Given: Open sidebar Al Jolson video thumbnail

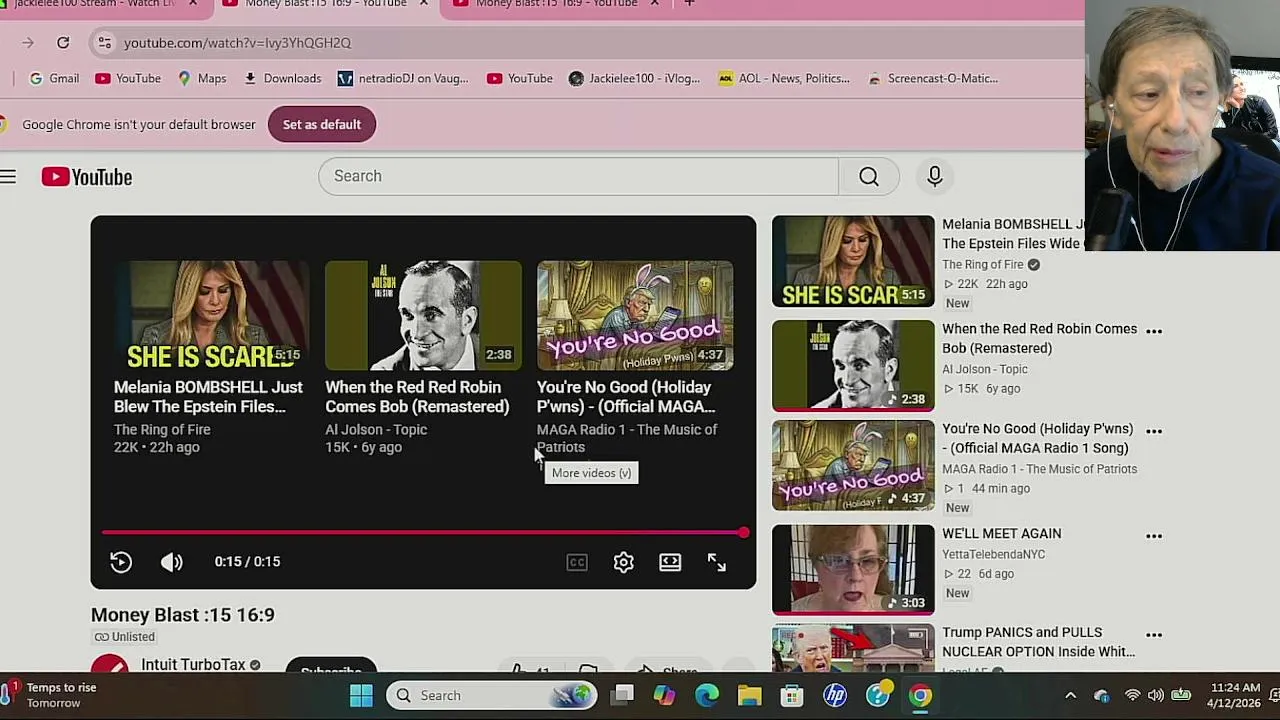Looking at the screenshot, I should click(x=853, y=365).
